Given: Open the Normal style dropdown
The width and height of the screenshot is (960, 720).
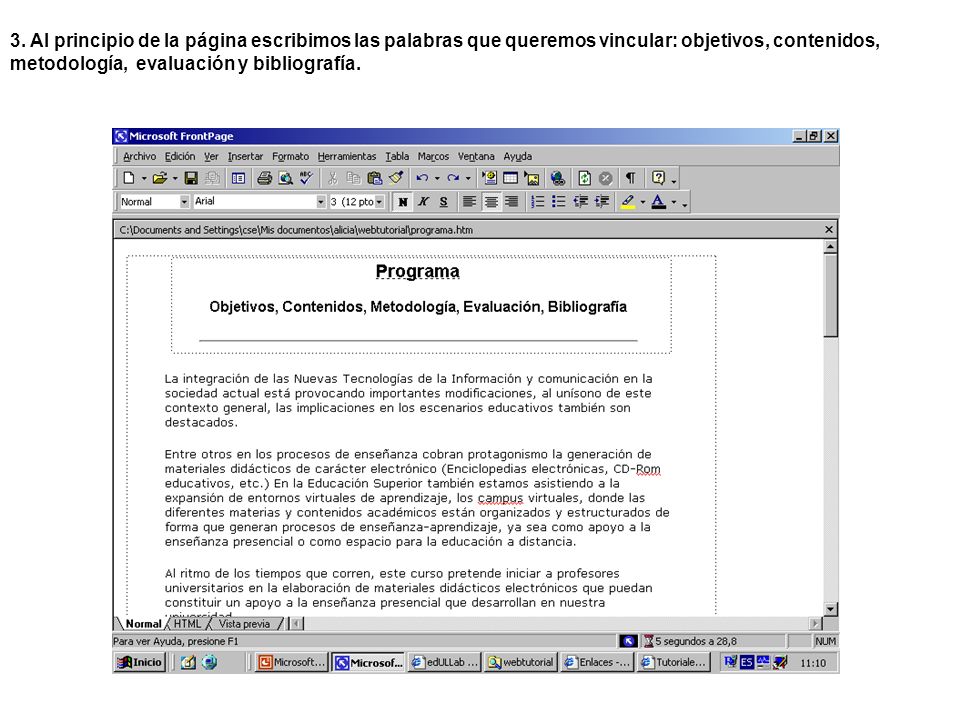Looking at the screenshot, I should [x=184, y=201].
